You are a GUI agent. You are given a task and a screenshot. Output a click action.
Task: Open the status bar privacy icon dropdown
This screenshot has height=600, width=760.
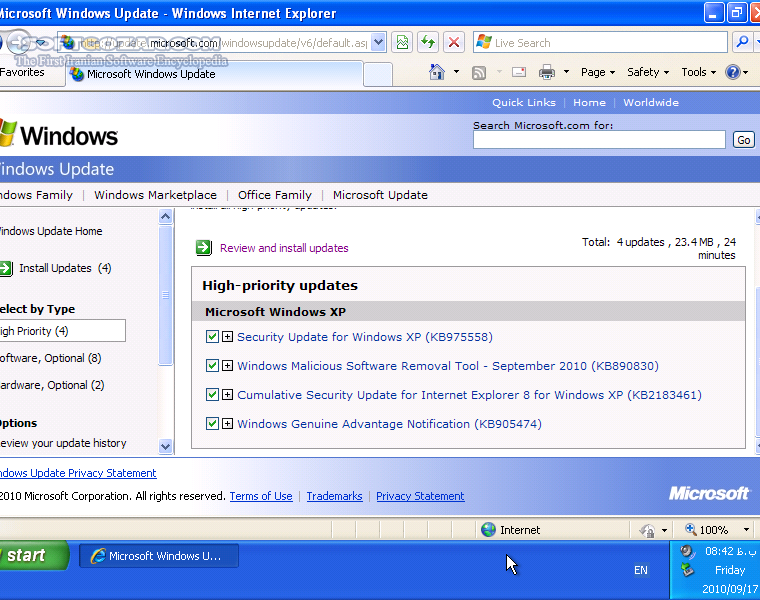pos(664,530)
